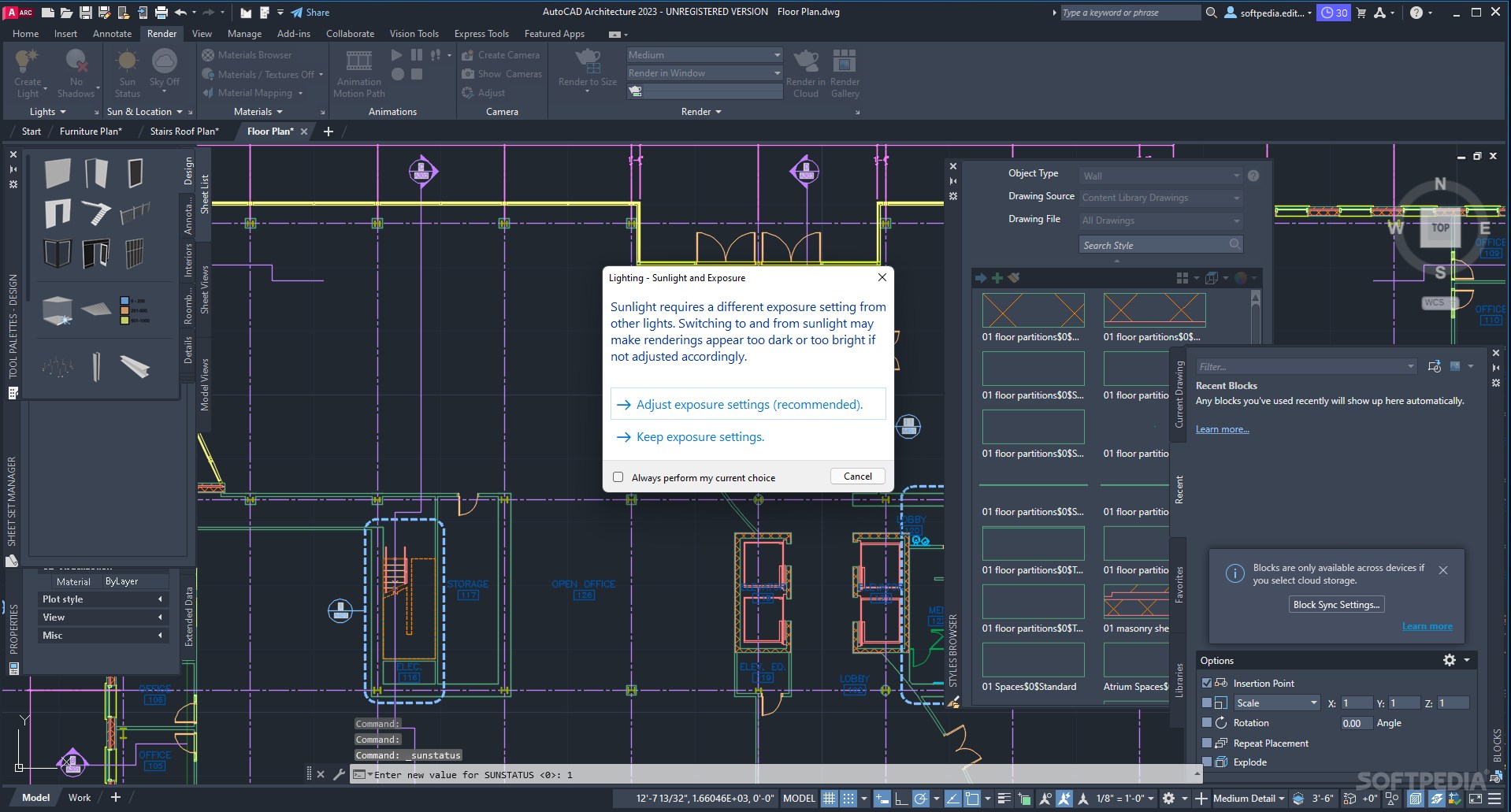Open Render in Cloud icon
The height and width of the screenshot is (812, 1511).
[805, 61]
